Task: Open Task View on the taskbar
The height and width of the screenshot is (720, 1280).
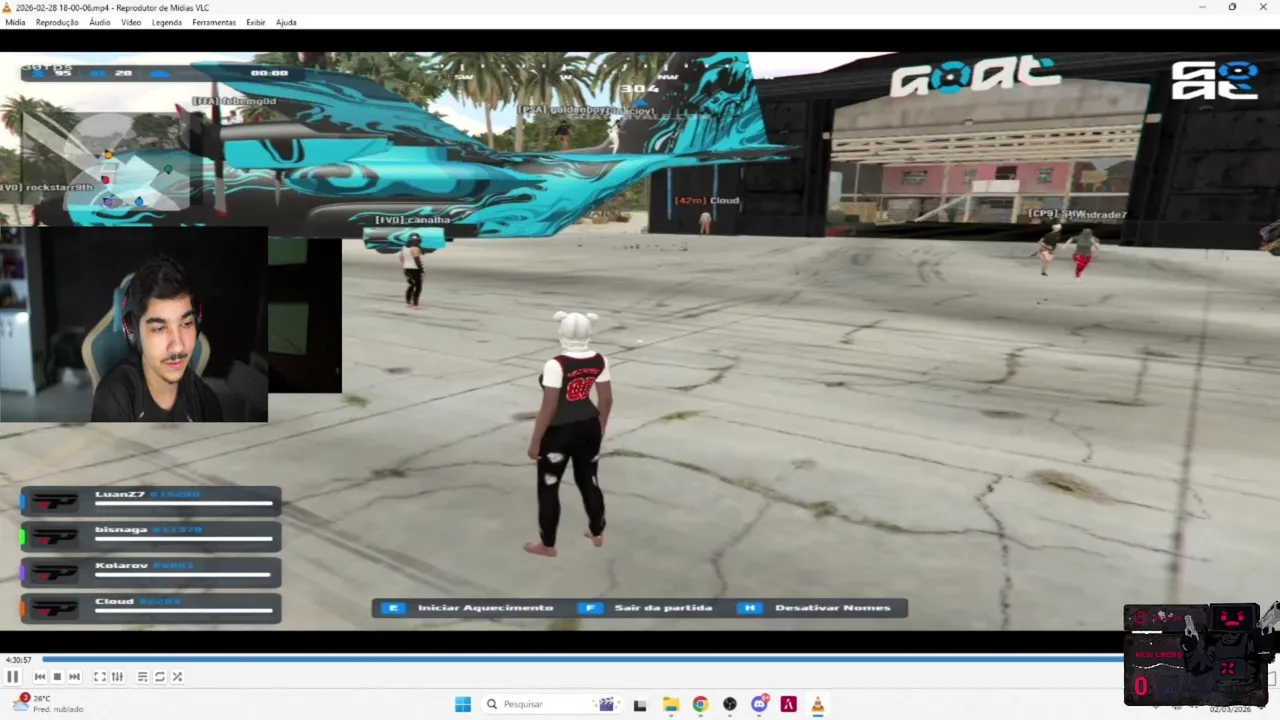Action: coord(640,704)
